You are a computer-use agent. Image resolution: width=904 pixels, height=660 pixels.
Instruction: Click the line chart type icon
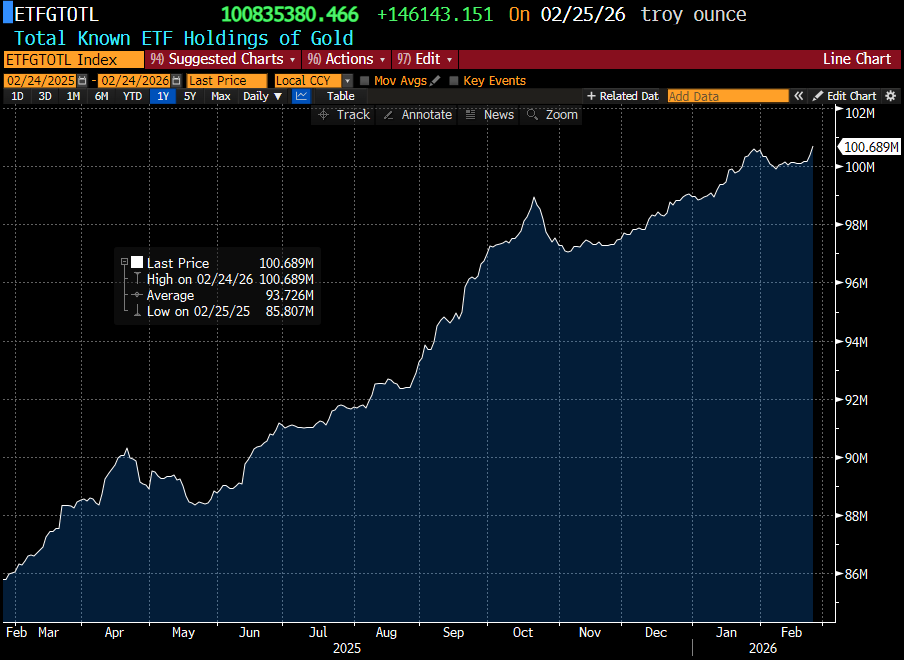pos(301,96)
